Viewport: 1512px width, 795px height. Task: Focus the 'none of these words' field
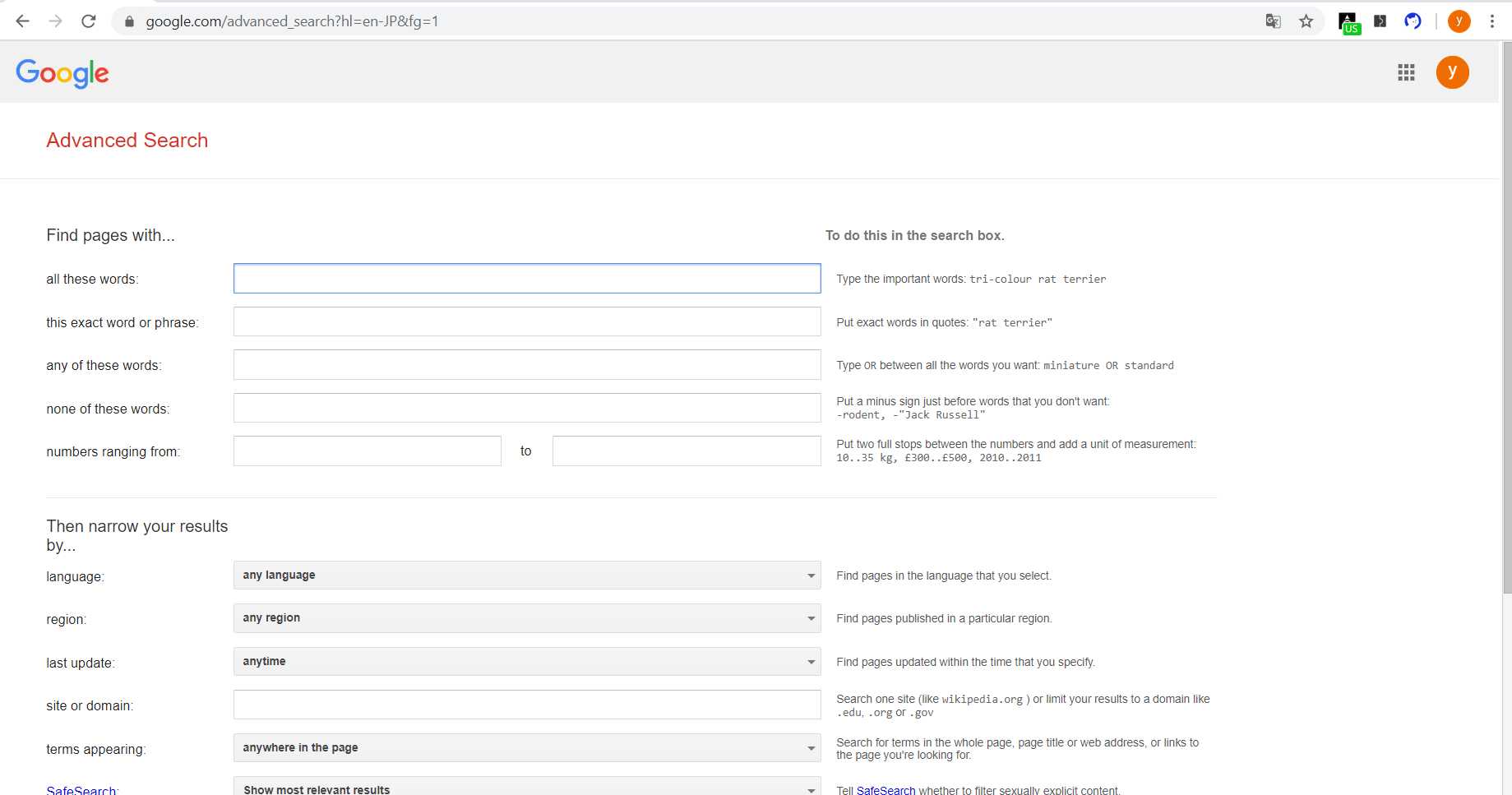click(x=527, y=408)
